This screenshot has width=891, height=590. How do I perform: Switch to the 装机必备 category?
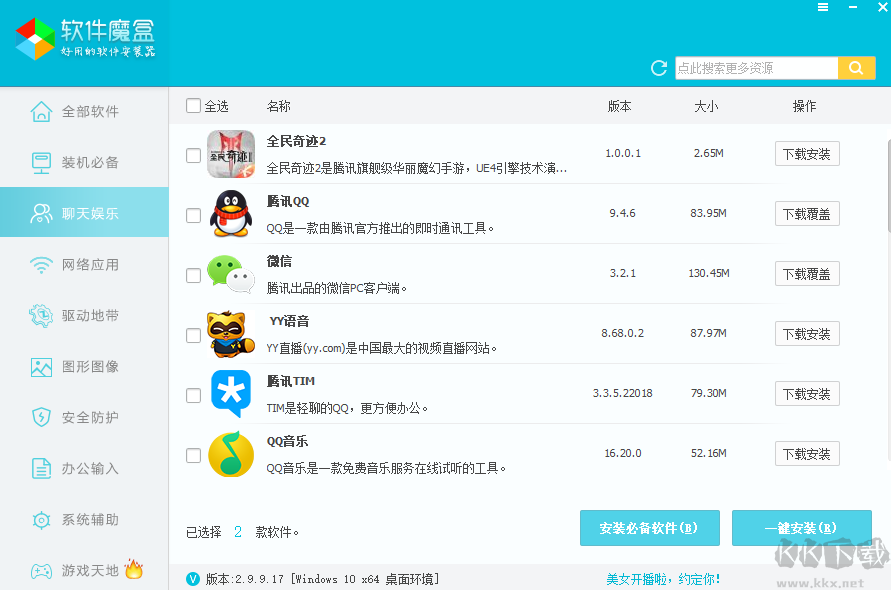(x=84, y=163)
